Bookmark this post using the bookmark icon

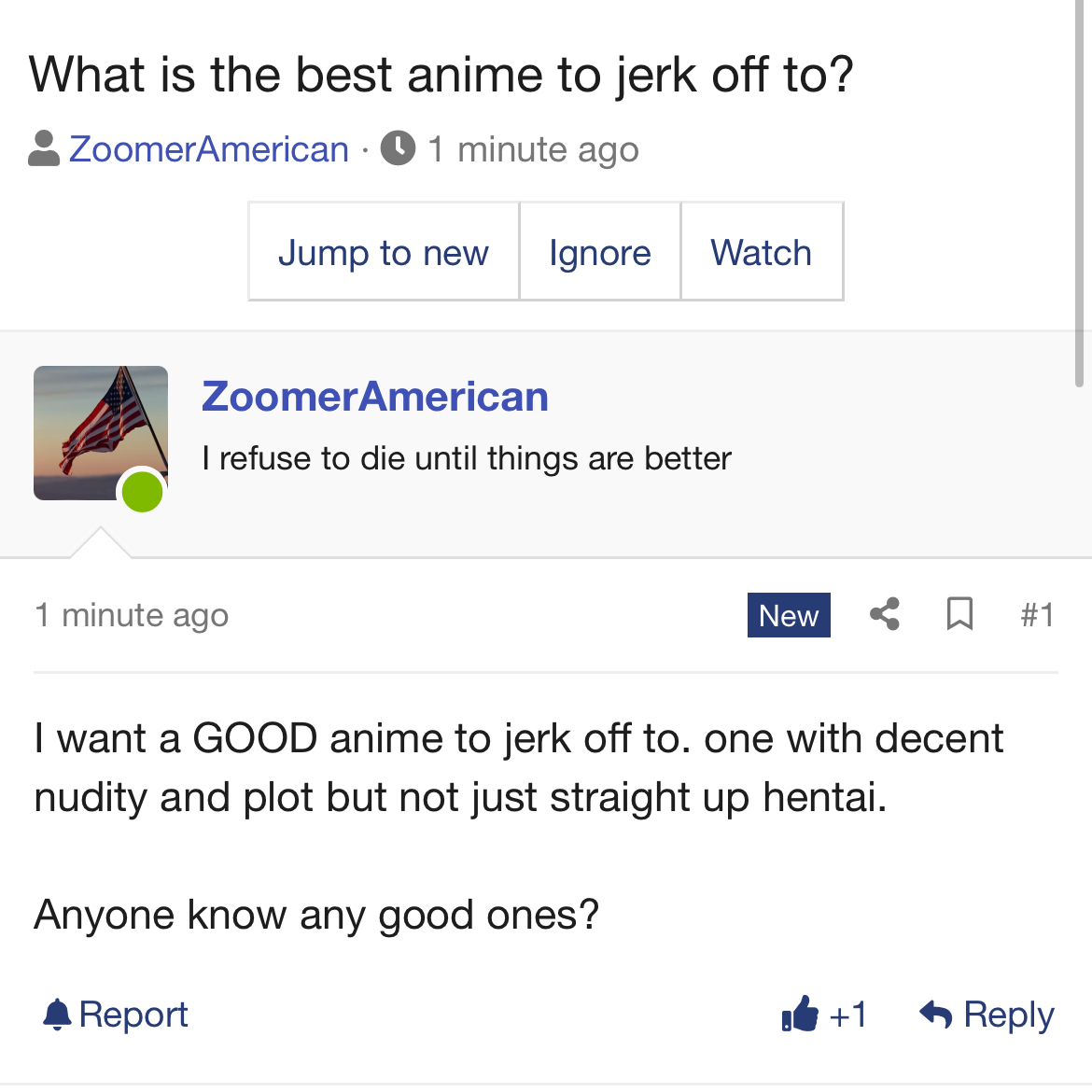(959, 614)
